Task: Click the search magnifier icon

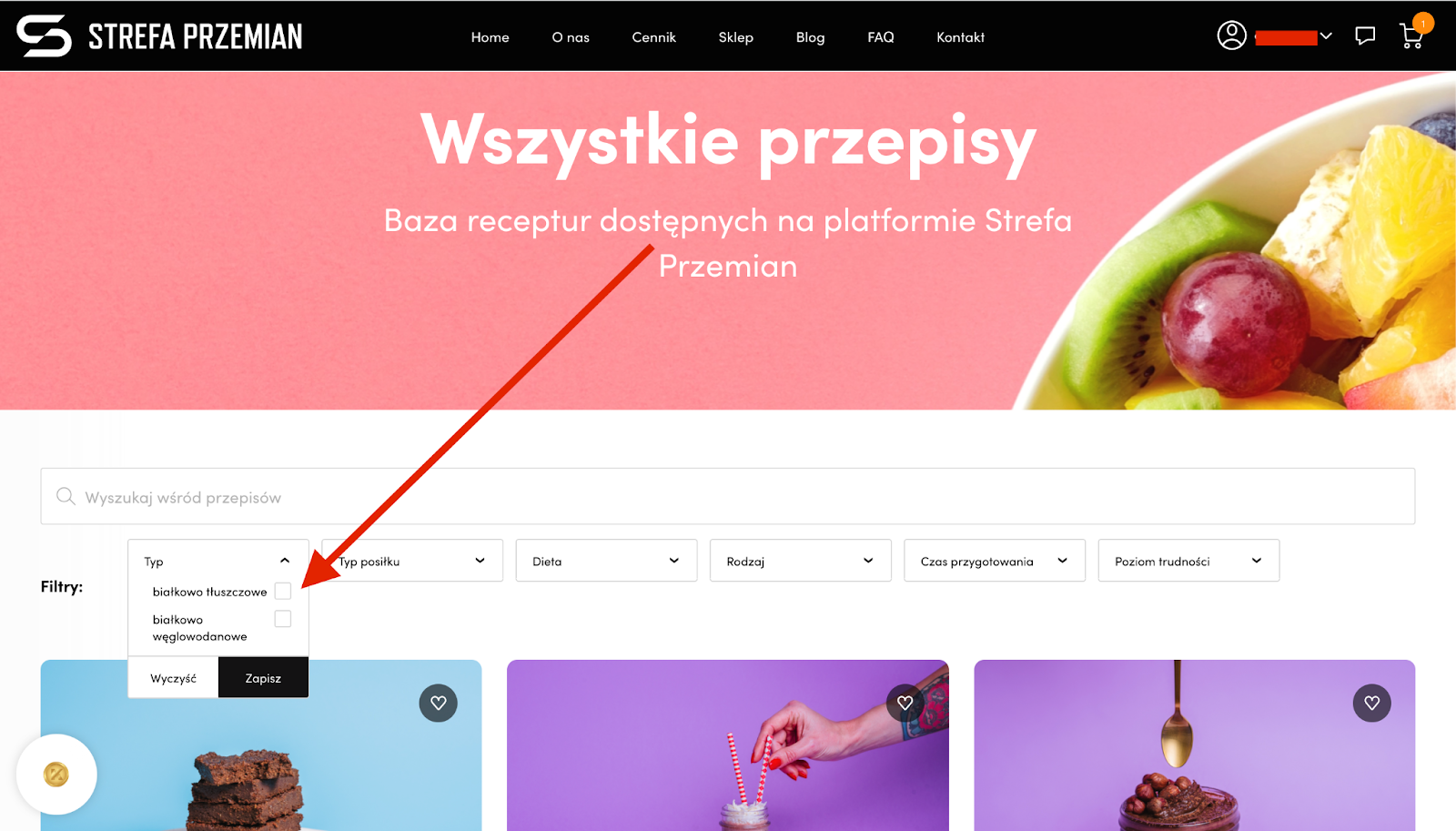Action: click(66, 496)
